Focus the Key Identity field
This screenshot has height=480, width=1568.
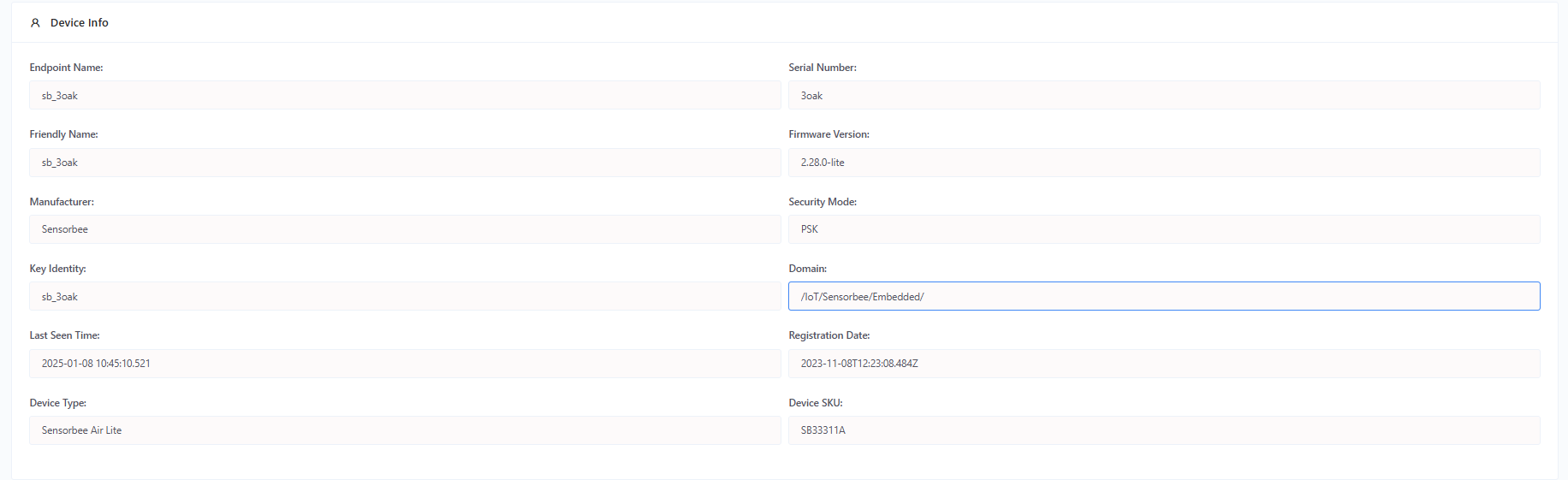tap(405, 296)
